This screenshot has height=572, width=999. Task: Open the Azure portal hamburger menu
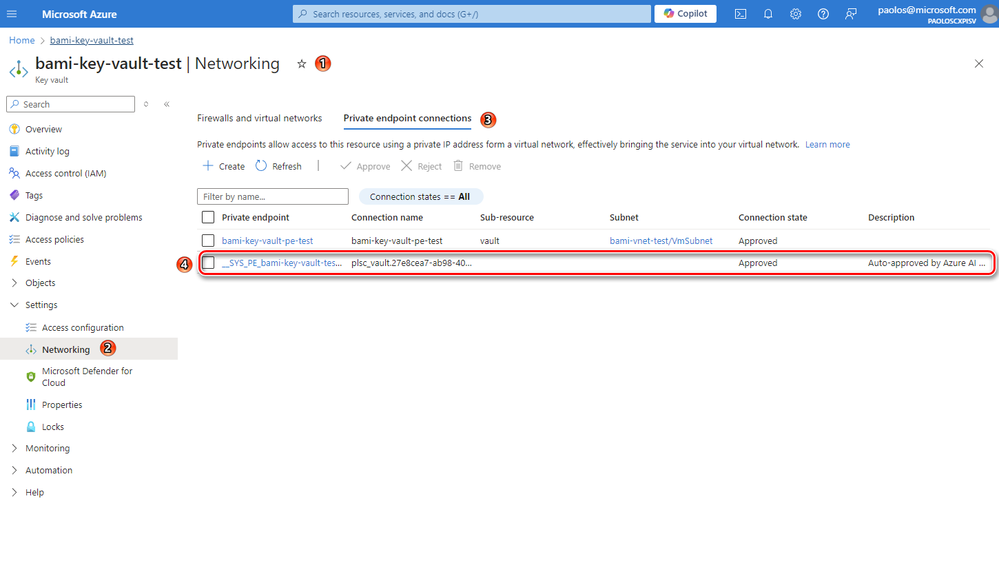click(x=11, y=13)
